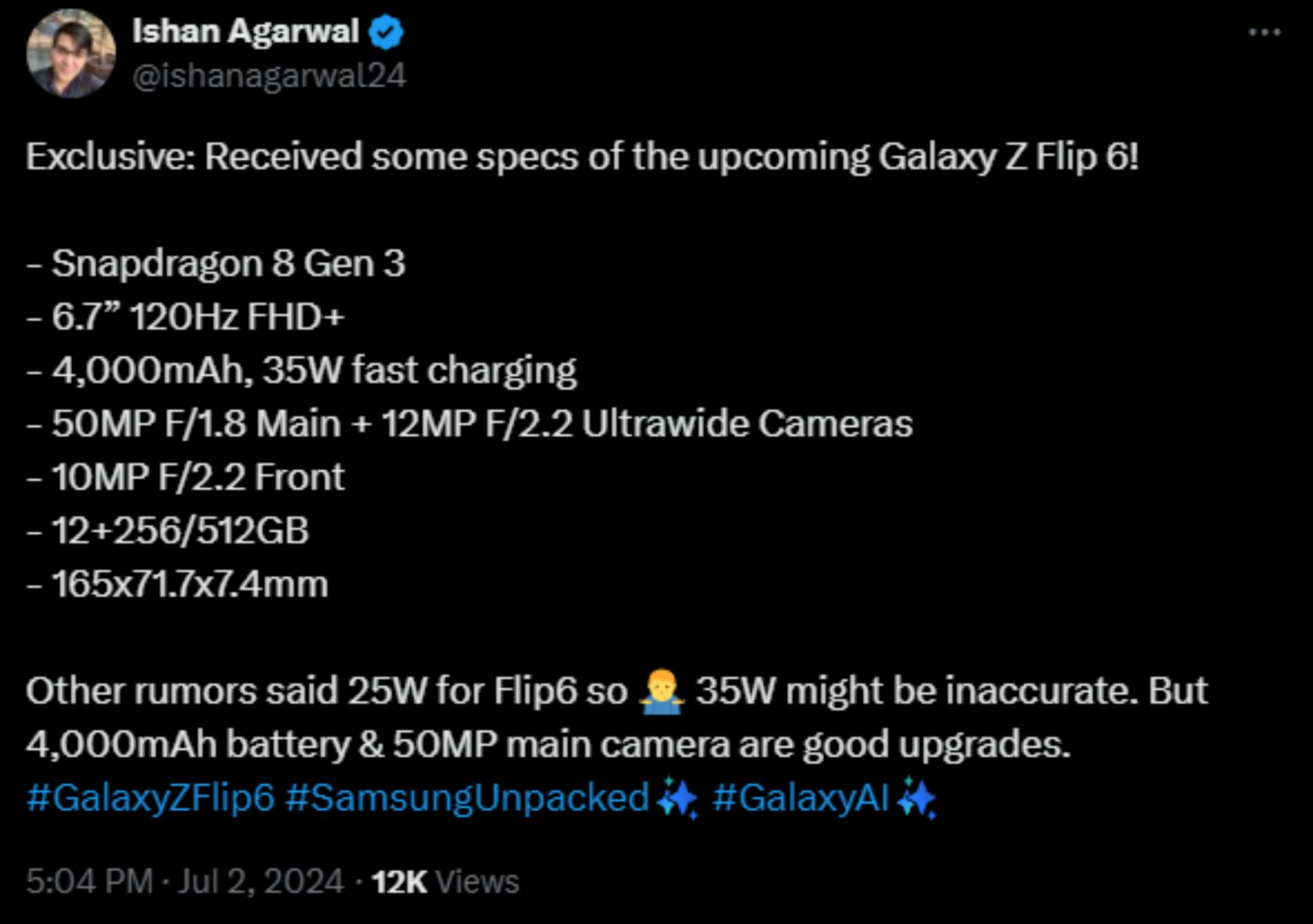Follow the #SamsungUnpacked hashtag link
The image size is (1313, 924).
(x=467, y=797)
